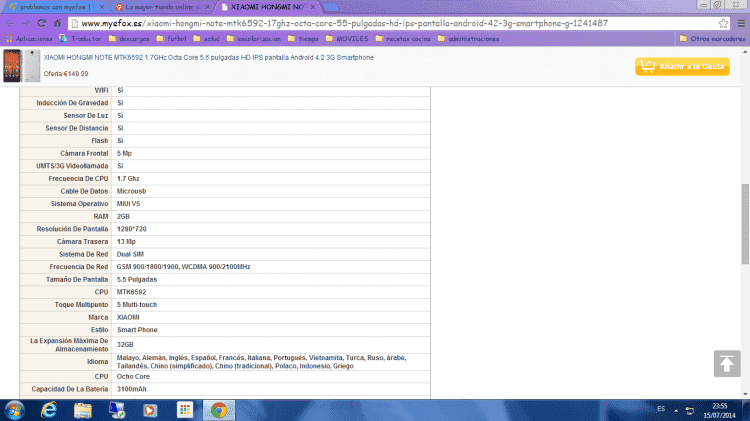Close the XIAOMI HONGMI NOTE tab
Viewport: 750px width, 421px height.
313,7
